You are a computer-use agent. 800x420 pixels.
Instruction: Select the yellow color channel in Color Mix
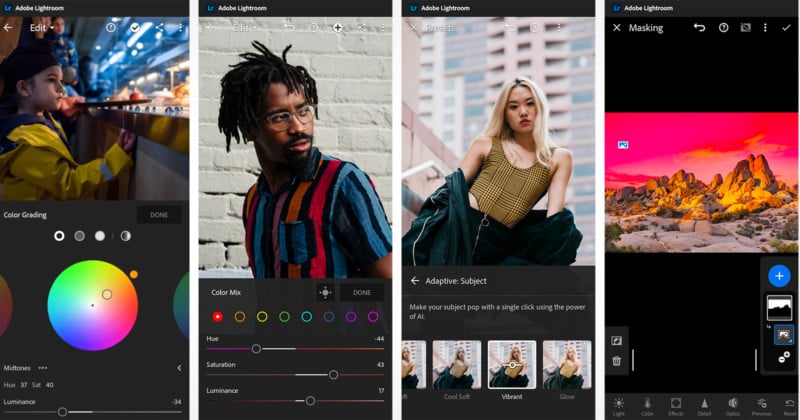click(262, 317)
